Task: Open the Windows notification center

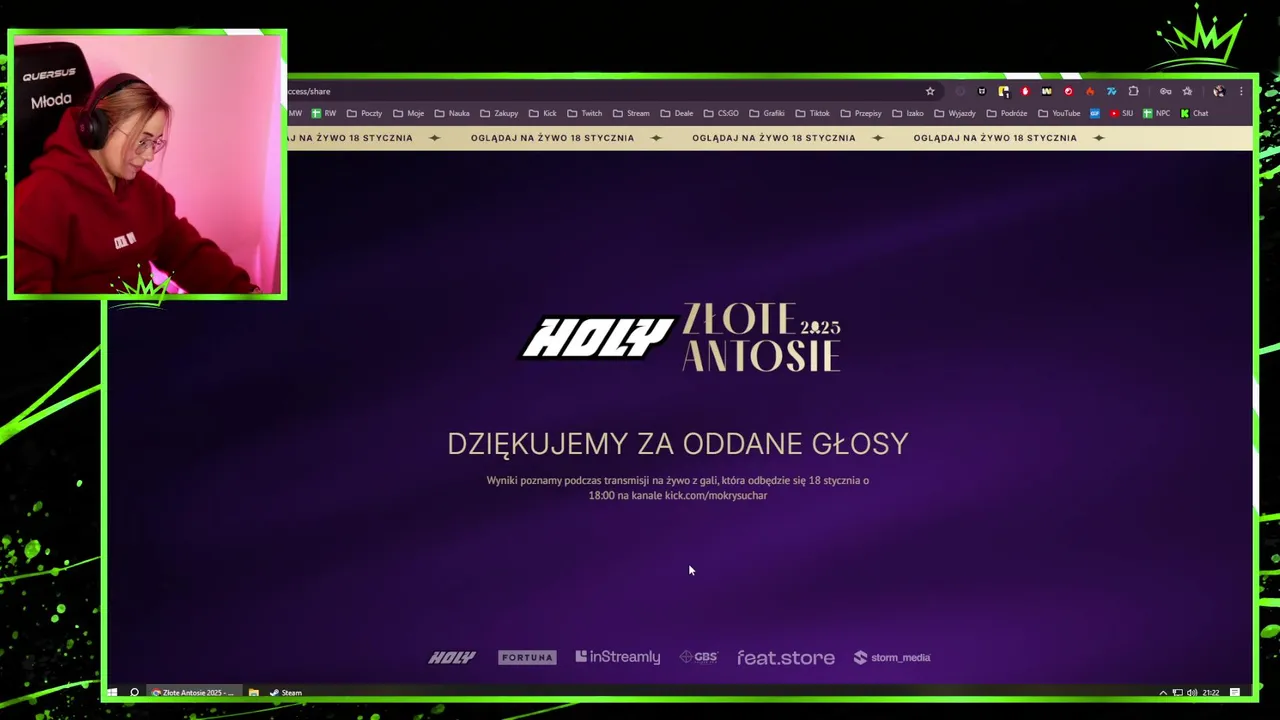Action: [x=1235, y=692]
